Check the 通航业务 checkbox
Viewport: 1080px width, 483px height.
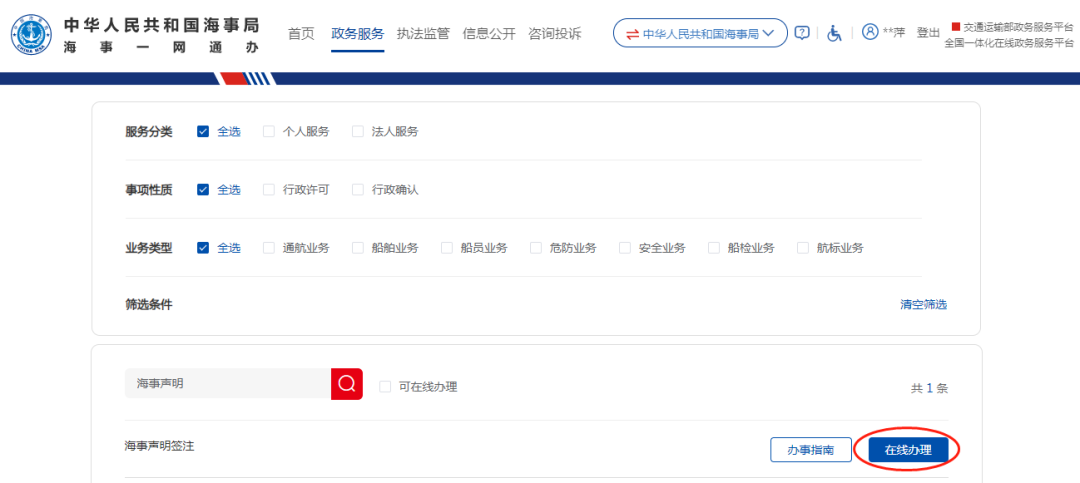click(269, 248)
